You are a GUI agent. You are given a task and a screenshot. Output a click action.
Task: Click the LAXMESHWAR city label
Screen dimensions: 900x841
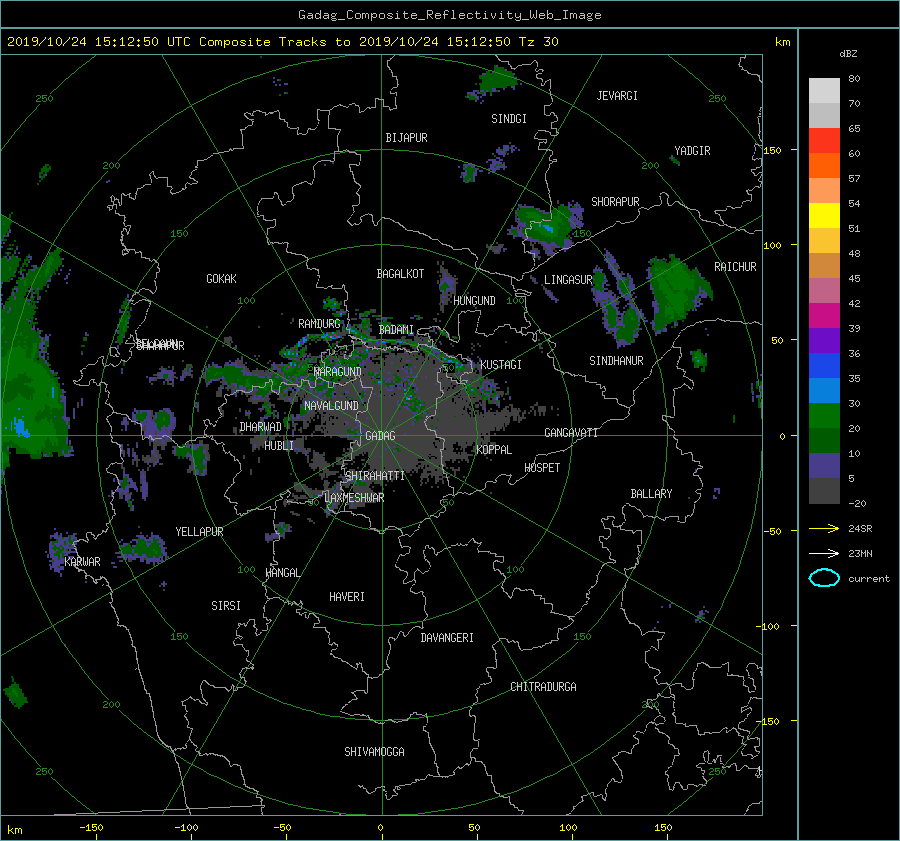point(354,498)
